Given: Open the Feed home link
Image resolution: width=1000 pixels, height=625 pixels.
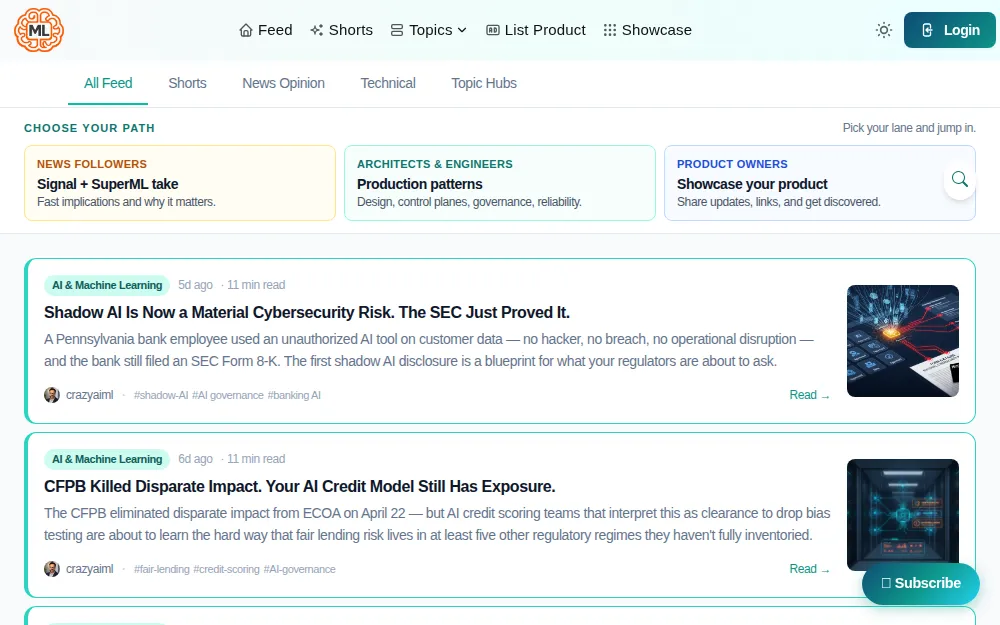Looking at the screenshot, I should click(265, 30).
